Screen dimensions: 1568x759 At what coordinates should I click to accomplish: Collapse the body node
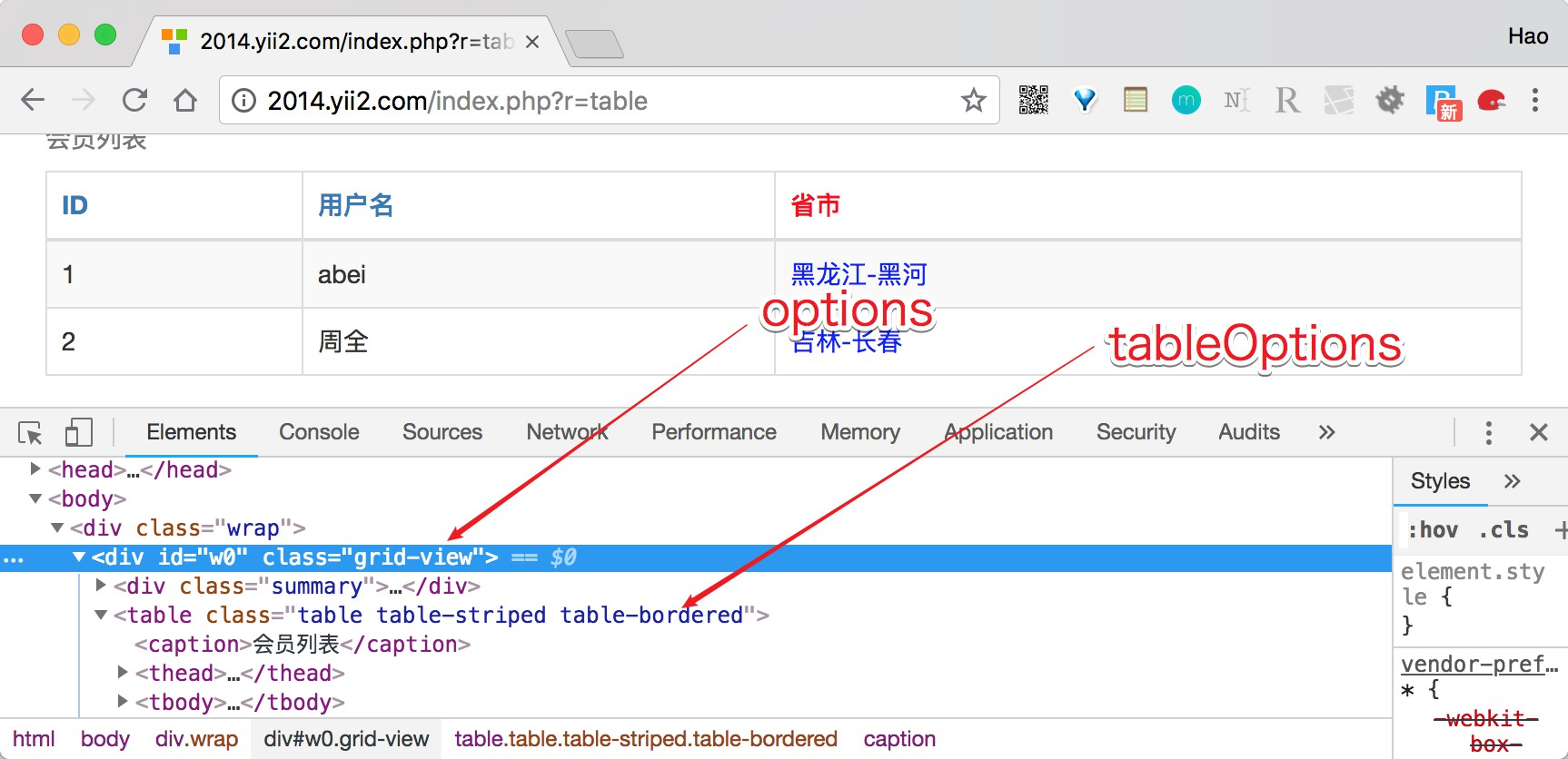[x=35, y=498]
